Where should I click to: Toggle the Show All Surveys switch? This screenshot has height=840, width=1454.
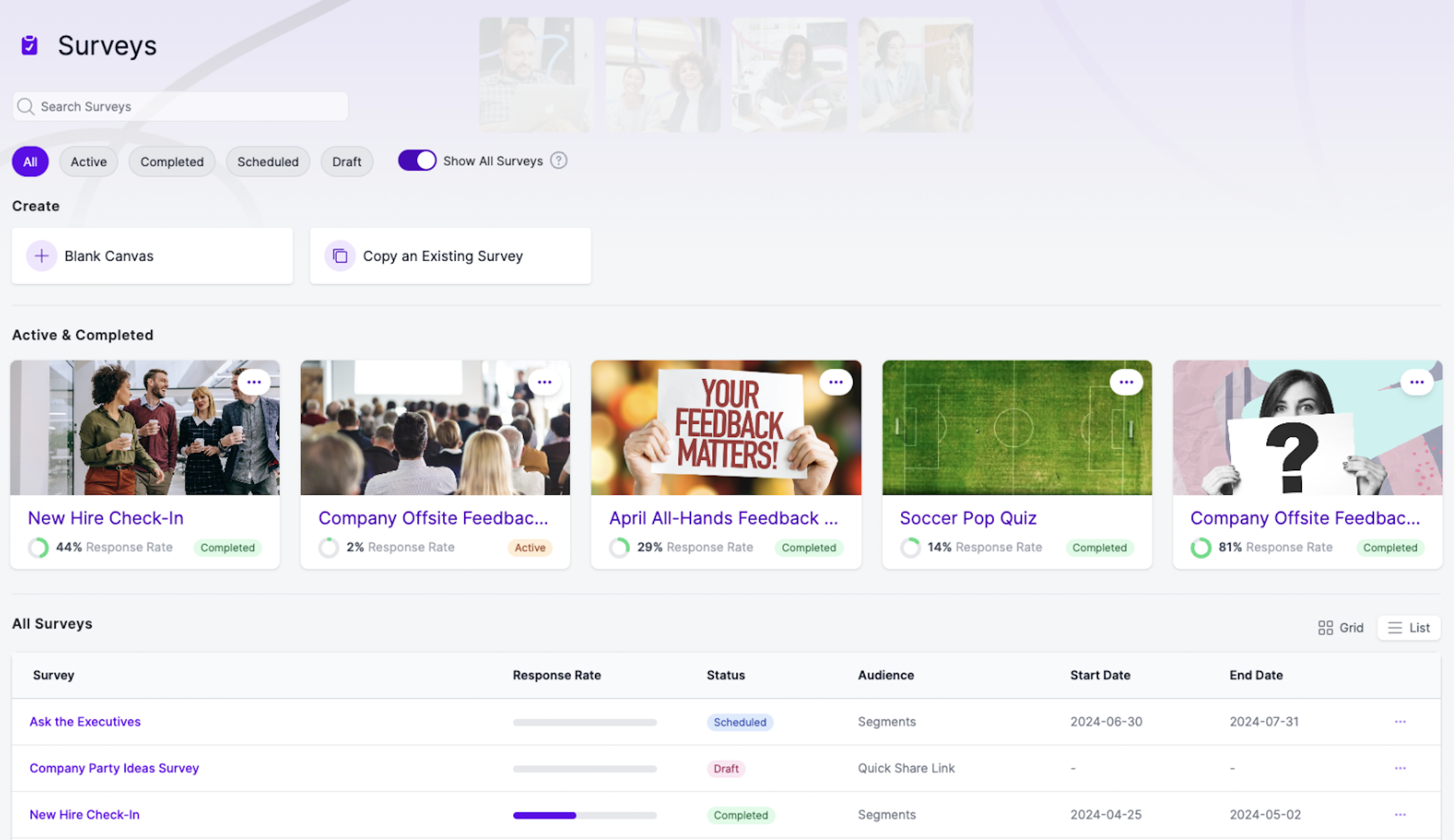[x=417, y=160]
